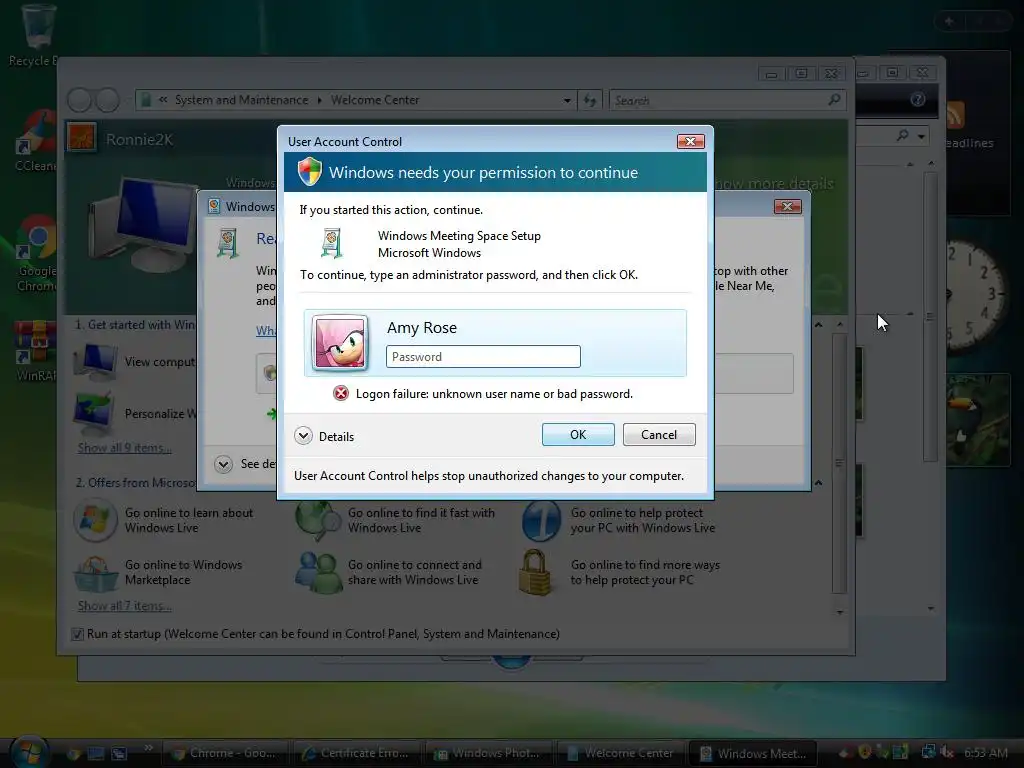Click the Windows Marketplace basket icon
The height and width of the screenshot is (768, 1024).
click(95, 573)
